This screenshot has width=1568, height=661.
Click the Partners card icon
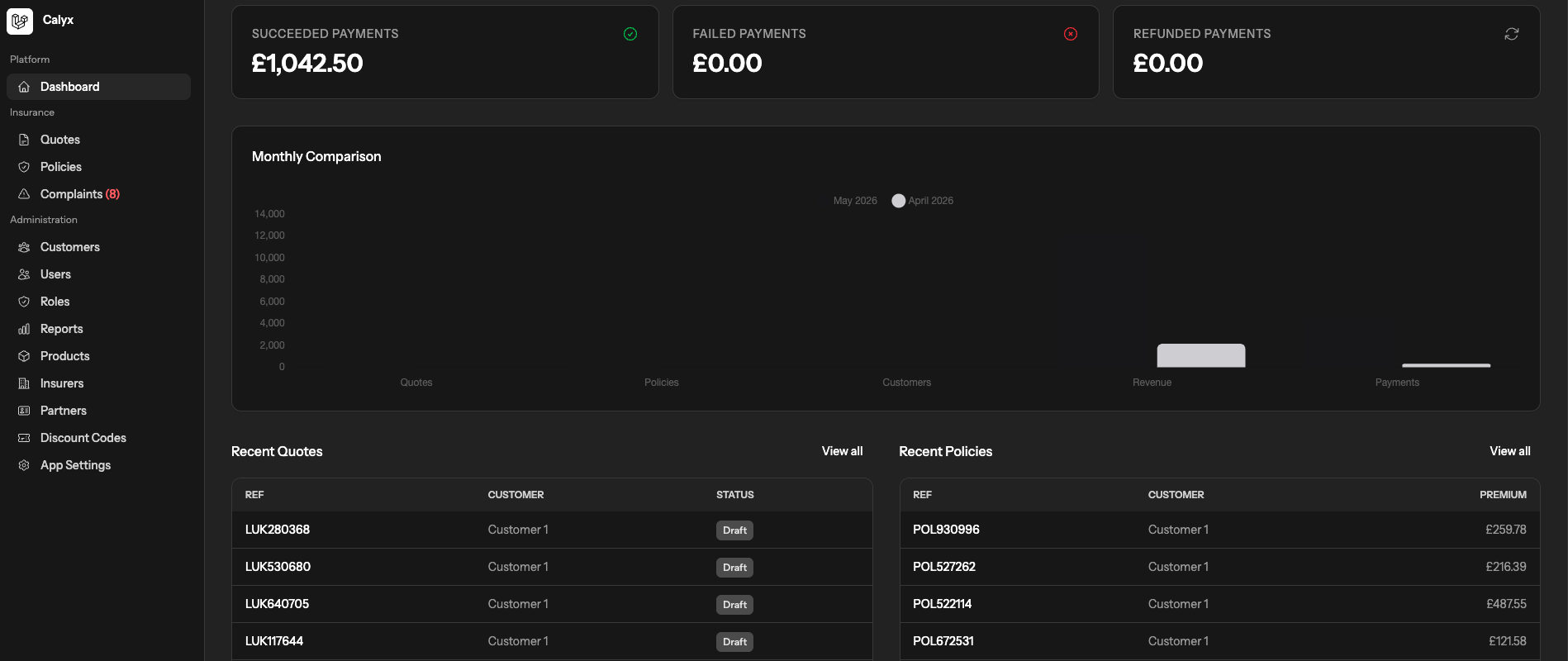click(24, 411)
